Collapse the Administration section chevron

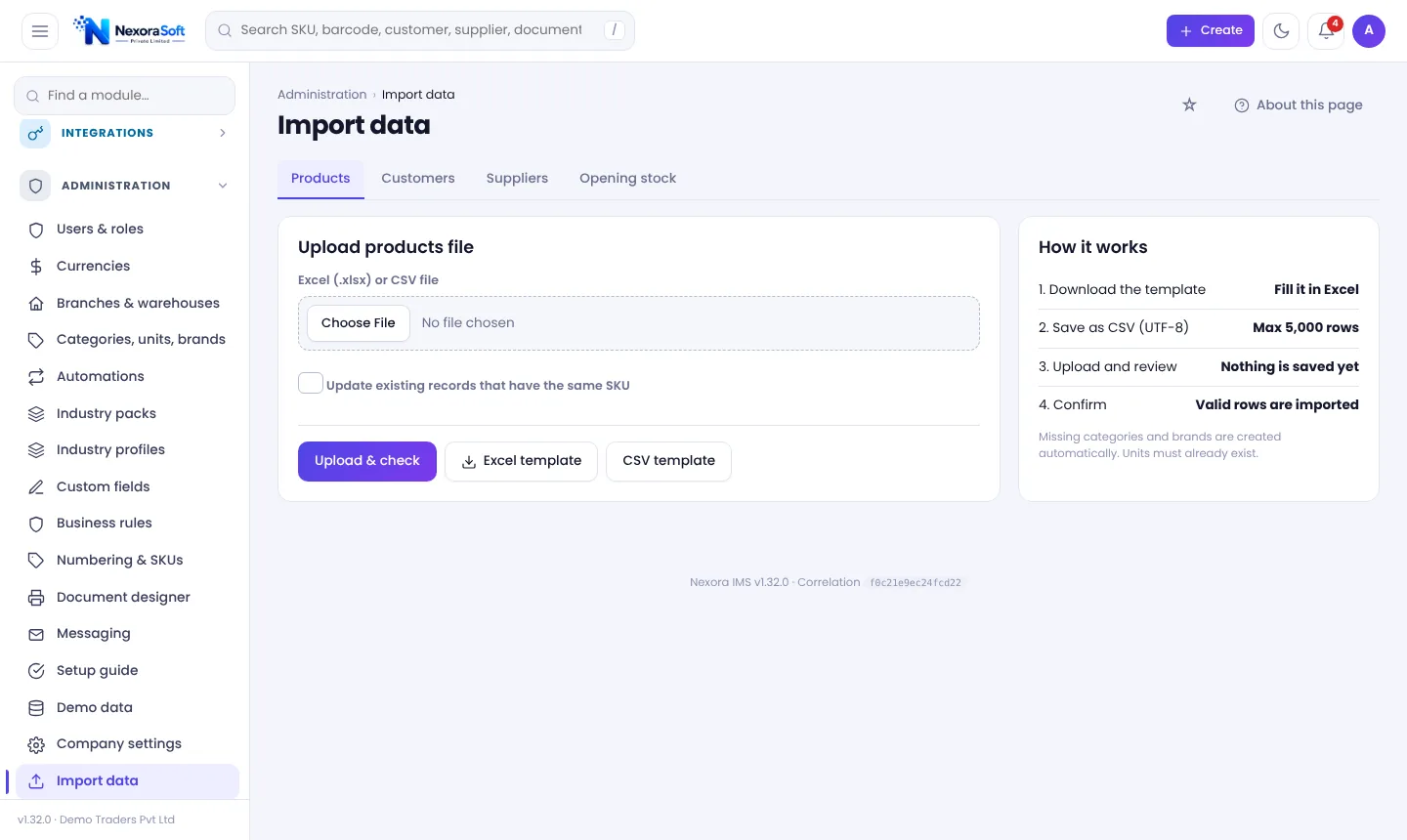click(x=223, y=186)
